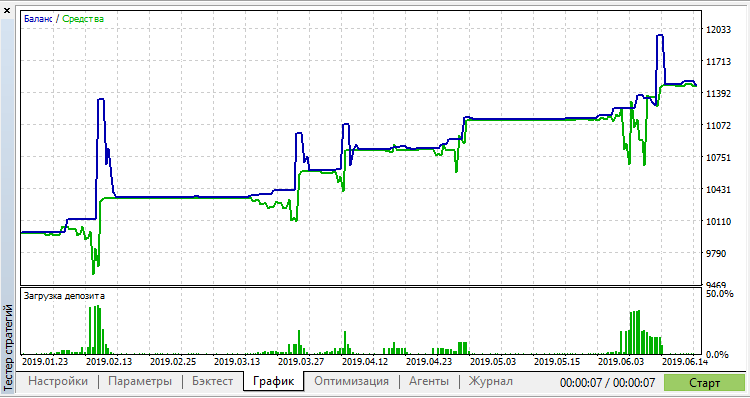750x398 pixels.
Task: Select the График tab
Action: tap(273, 381)
